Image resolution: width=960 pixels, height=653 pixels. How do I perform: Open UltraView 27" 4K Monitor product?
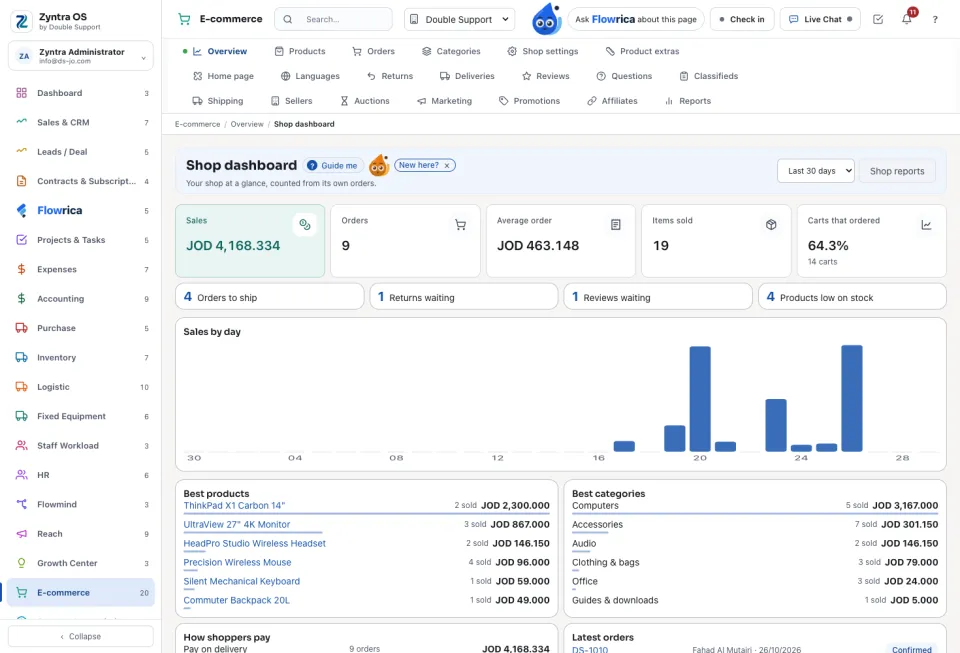pyautogui.click(x=237, y=524)
